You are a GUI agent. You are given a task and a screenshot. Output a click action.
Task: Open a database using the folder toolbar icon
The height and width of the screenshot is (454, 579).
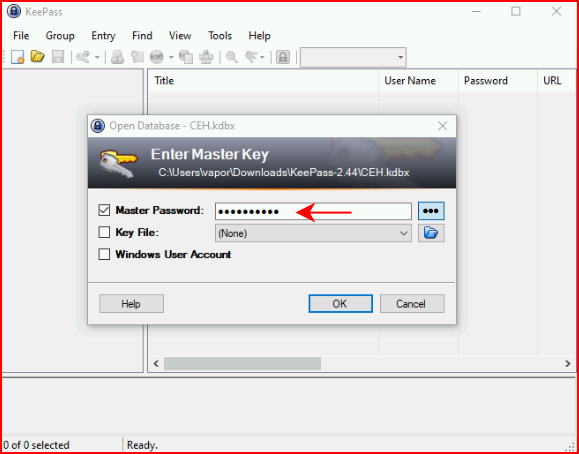pyautogui.click(x=37, y=57)
